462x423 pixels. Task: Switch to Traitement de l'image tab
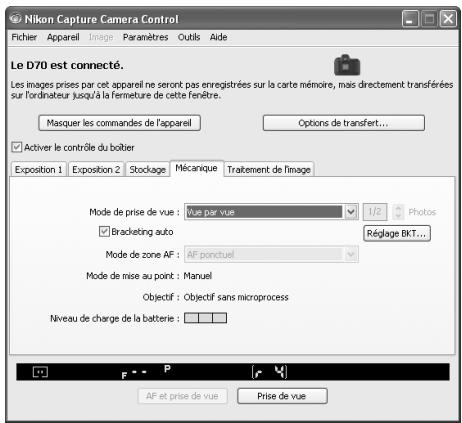[x=269, y=169]
